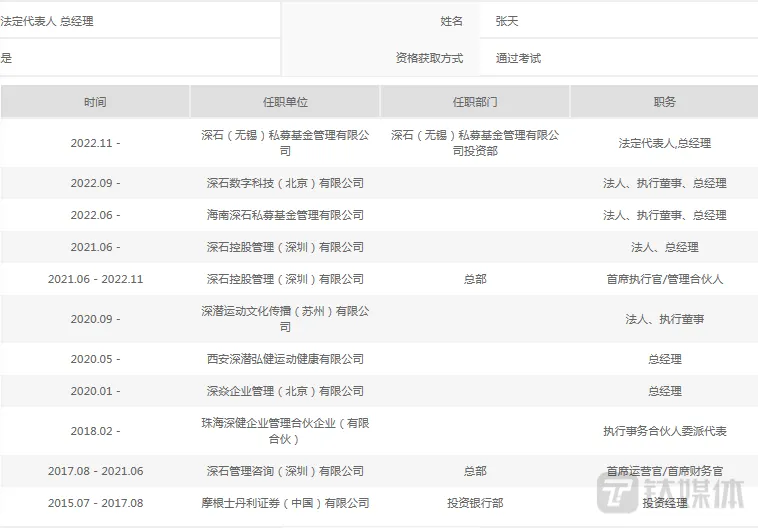Image resolution: width=758 pixels, height=528 pixels.
Task: Click 深潜运动文化传播（苏州）有限公司 company entry
Action: [x=285, y=319]
